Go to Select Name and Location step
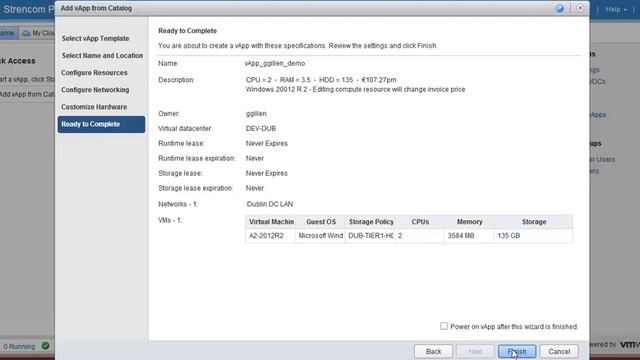The width and height of the screenshot is (640, 360). coord(102,56)
